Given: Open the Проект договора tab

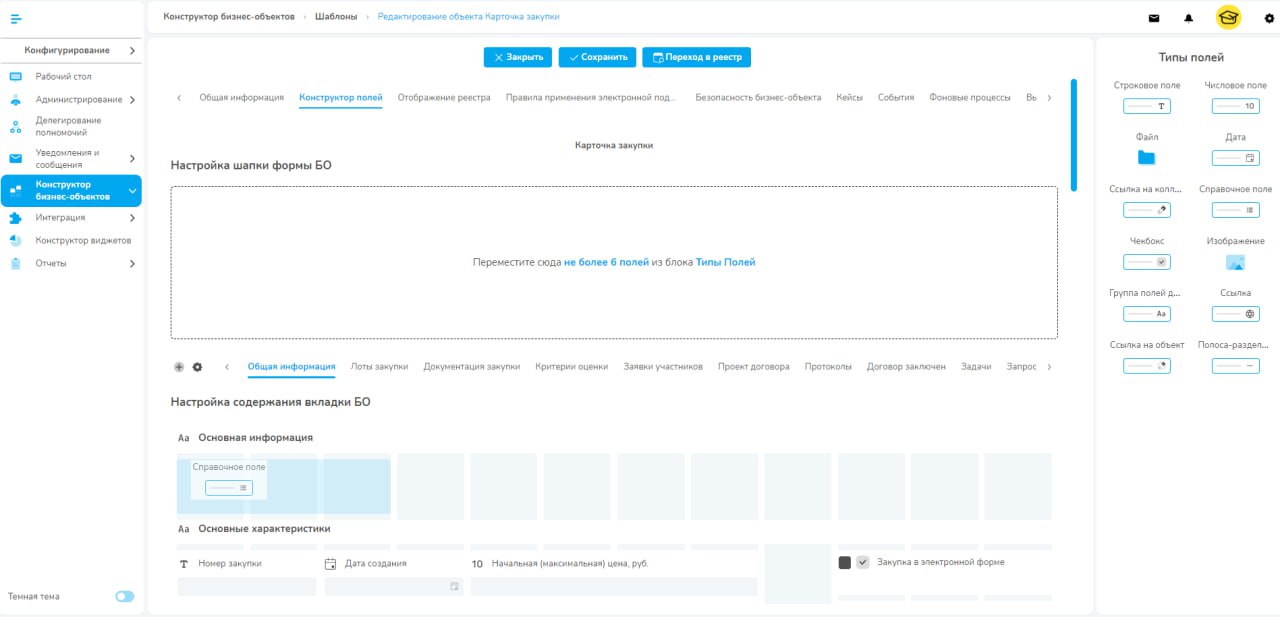Looking at the screenshot, I should click(x=754, y=367).
